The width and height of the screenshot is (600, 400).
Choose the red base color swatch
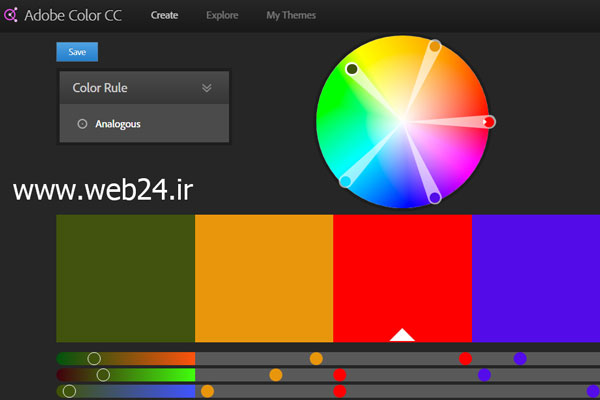pyautogui.click(x=403, y=278)
